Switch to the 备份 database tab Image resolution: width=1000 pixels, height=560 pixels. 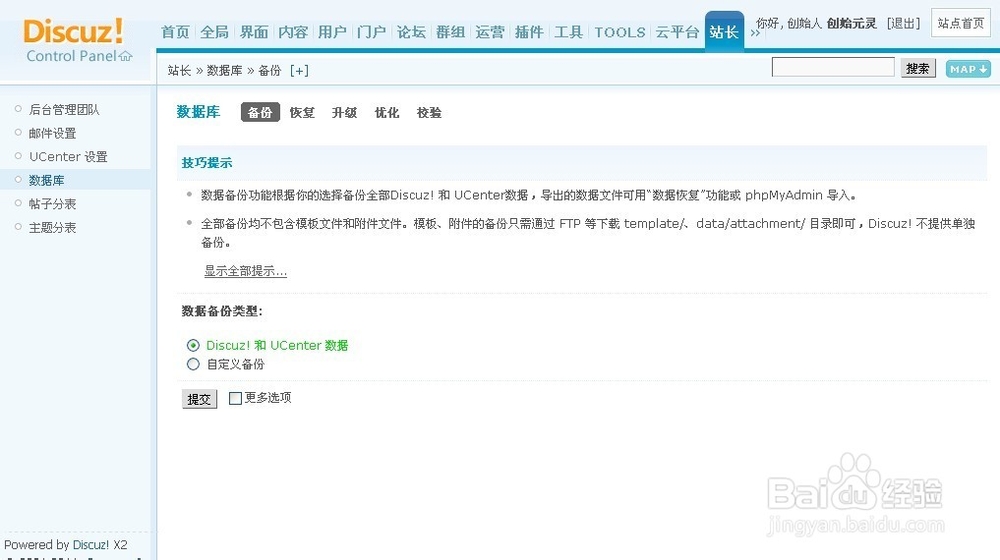click(260, 113)
